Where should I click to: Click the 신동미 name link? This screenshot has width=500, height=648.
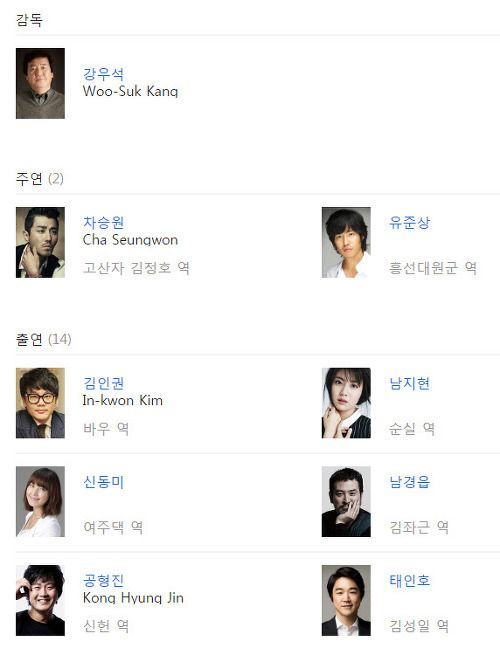103,482
